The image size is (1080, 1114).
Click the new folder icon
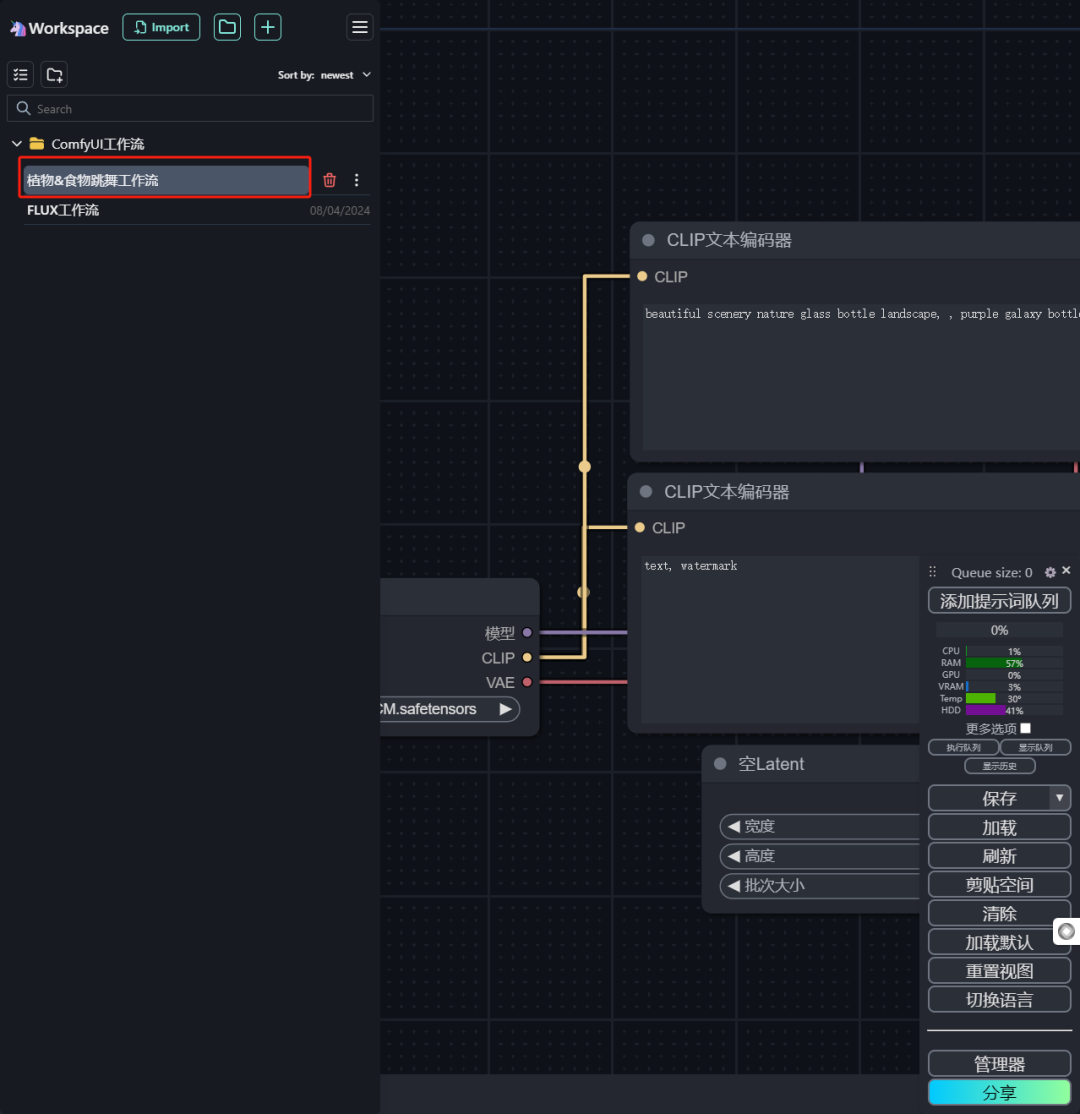click(54, 75)
